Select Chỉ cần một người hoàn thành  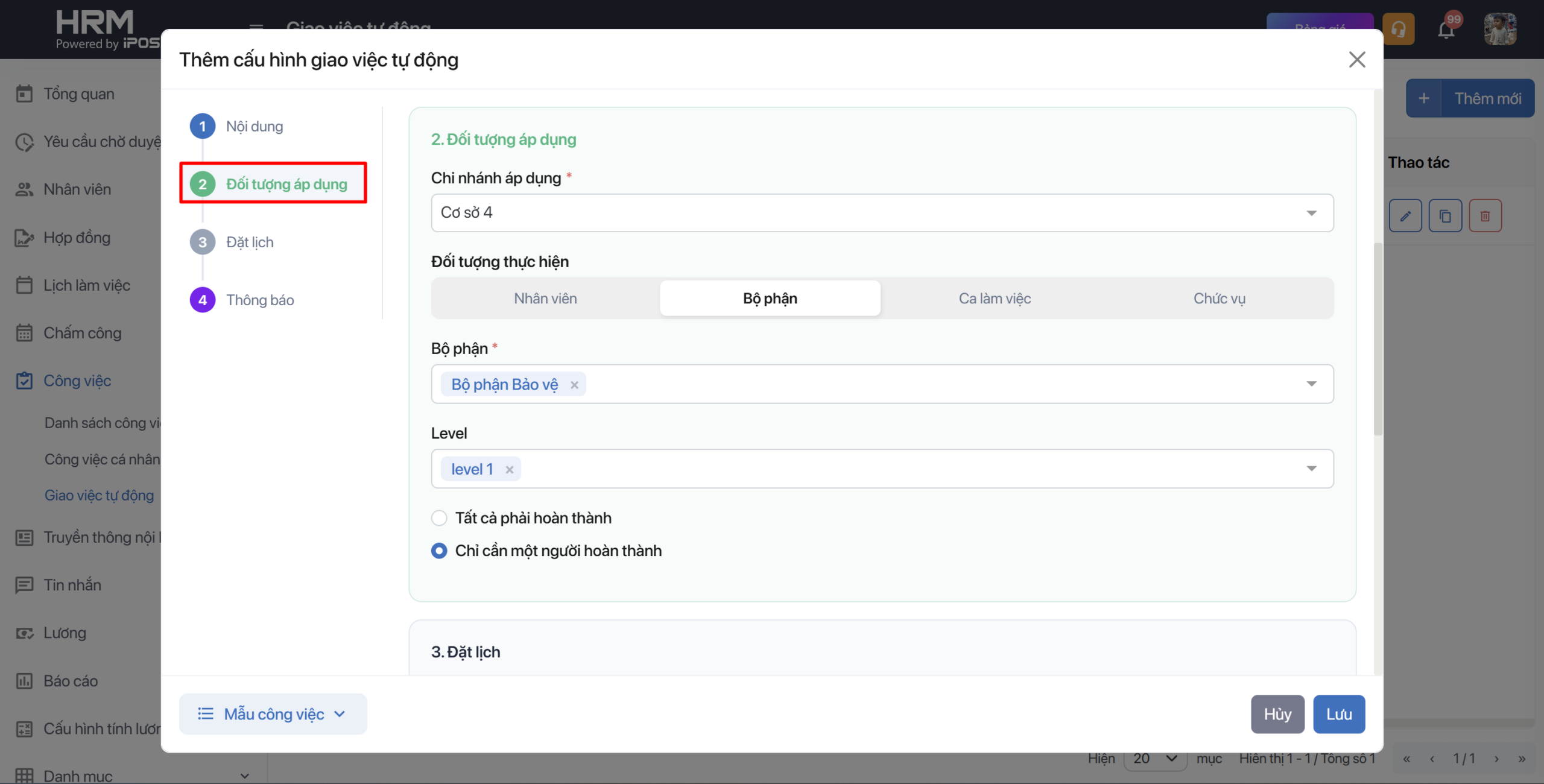coord(439,551)
